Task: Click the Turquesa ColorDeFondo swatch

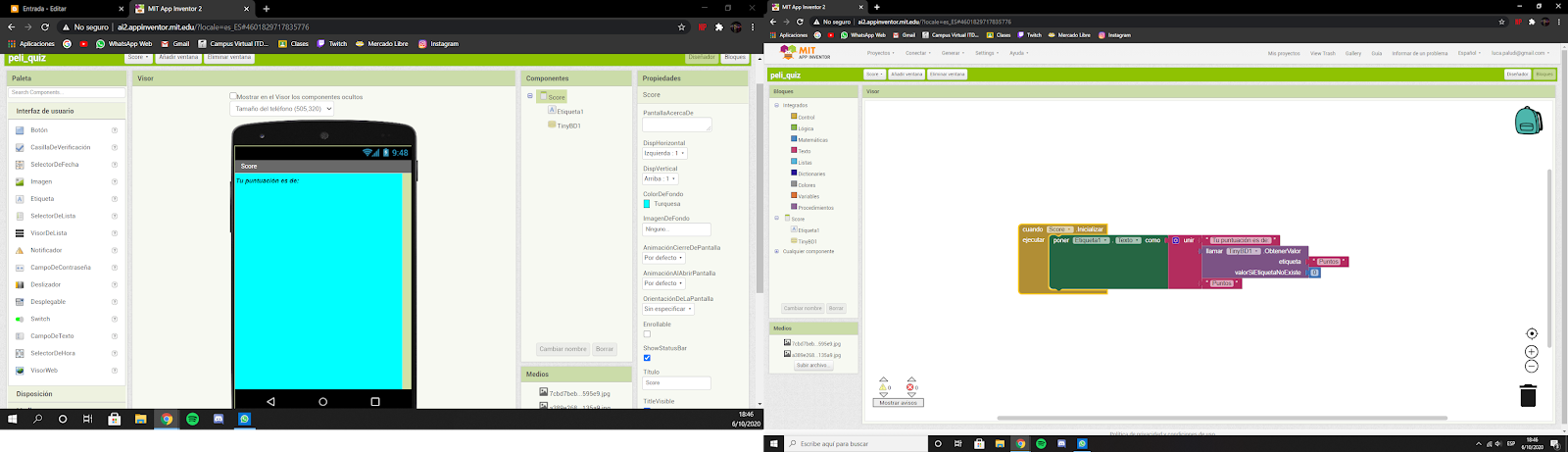Action: point(647,204)
